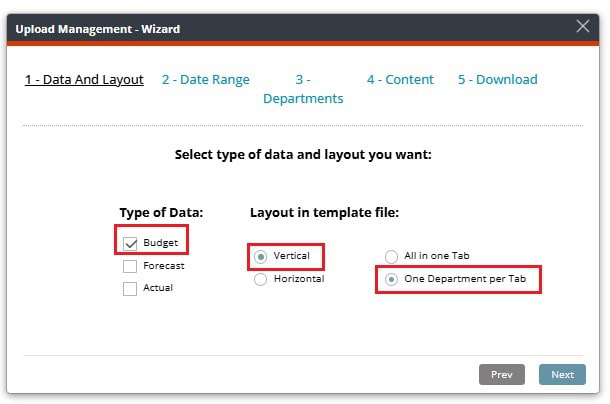Screen dimensions: 610x404
Task: Switch to the 4 - Content step
Action: pos(400,79)
